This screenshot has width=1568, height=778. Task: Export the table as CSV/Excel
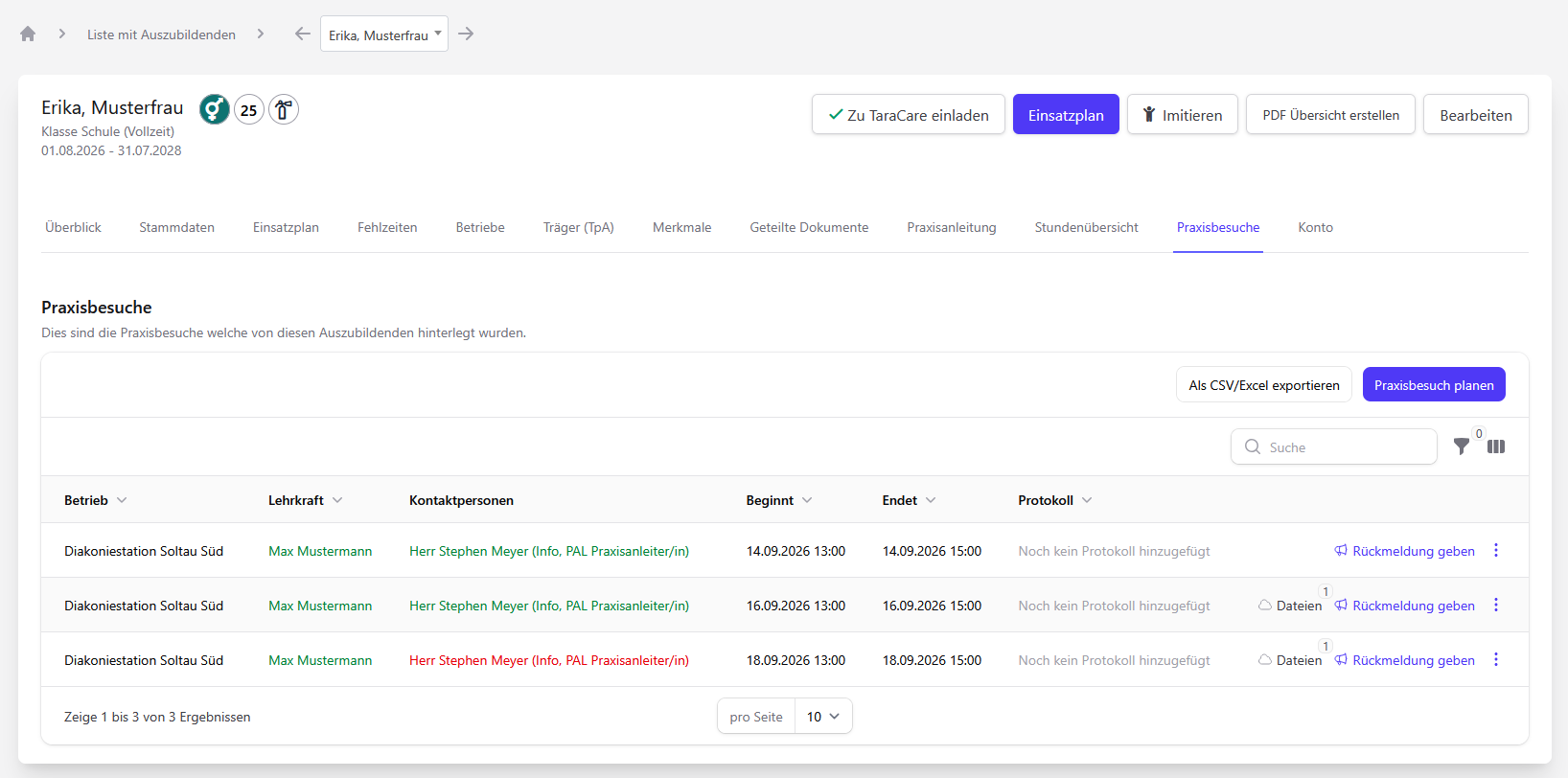pos(1264,384)
